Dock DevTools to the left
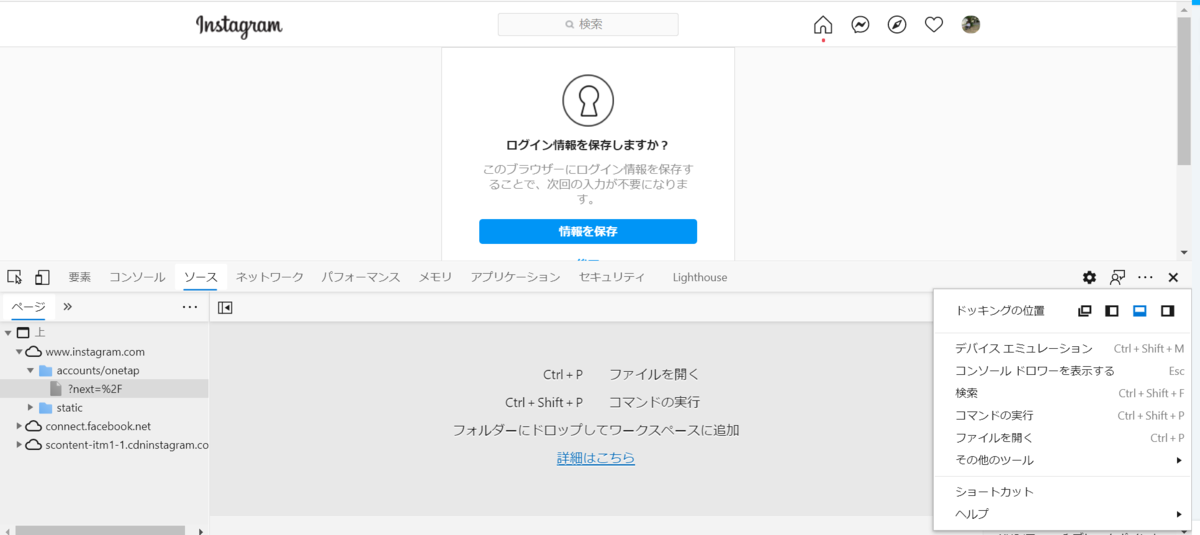This screenshot has width=1200, height=535. (x=1112, y=311)
